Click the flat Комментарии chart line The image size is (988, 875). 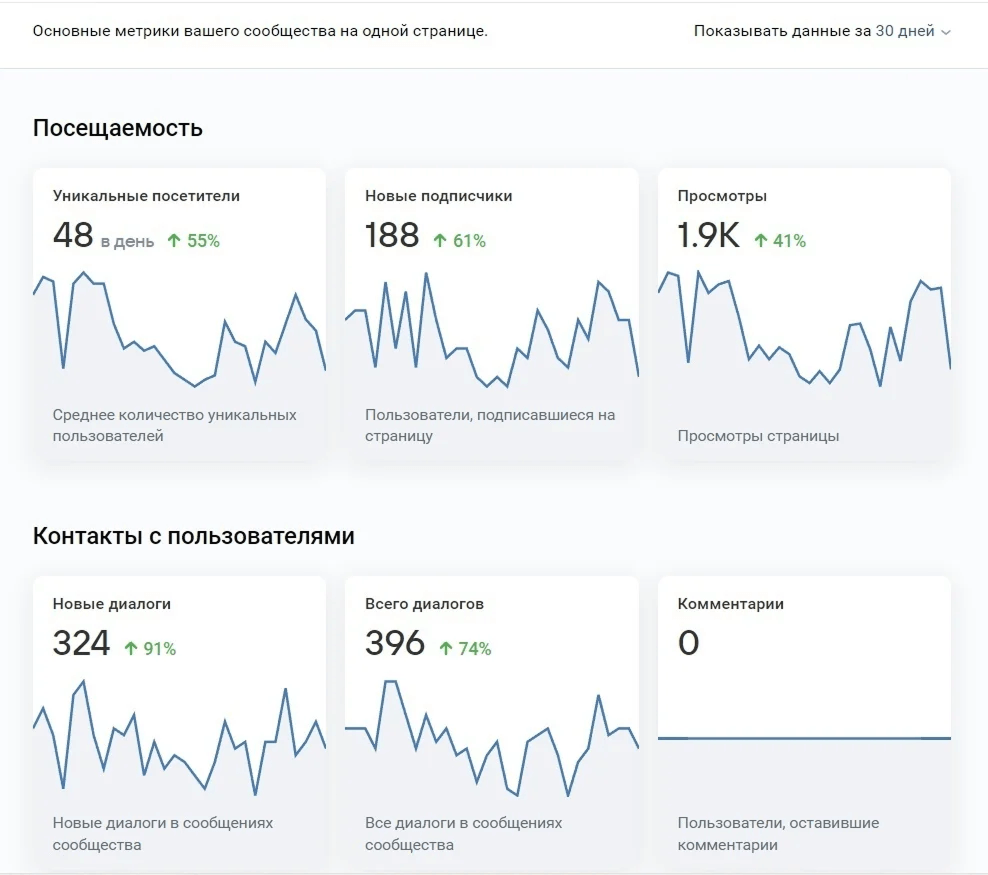[805, 738]
